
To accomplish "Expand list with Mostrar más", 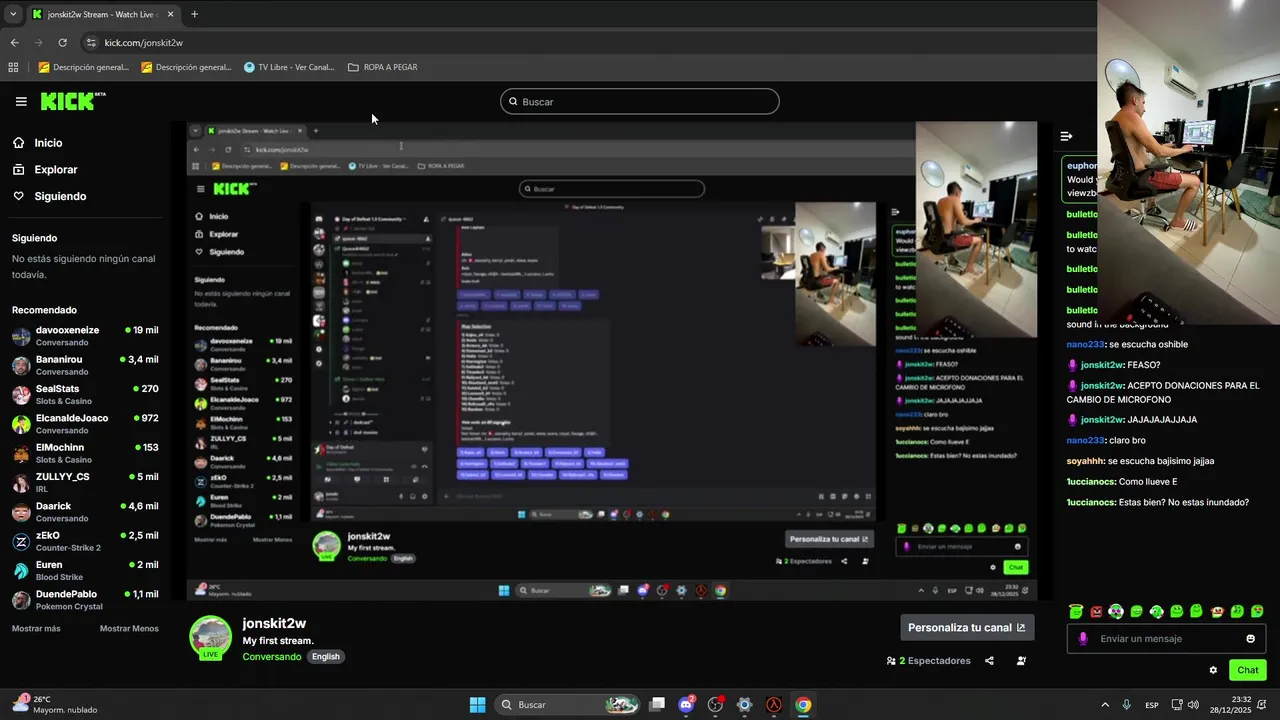I will tap(36, 628).
